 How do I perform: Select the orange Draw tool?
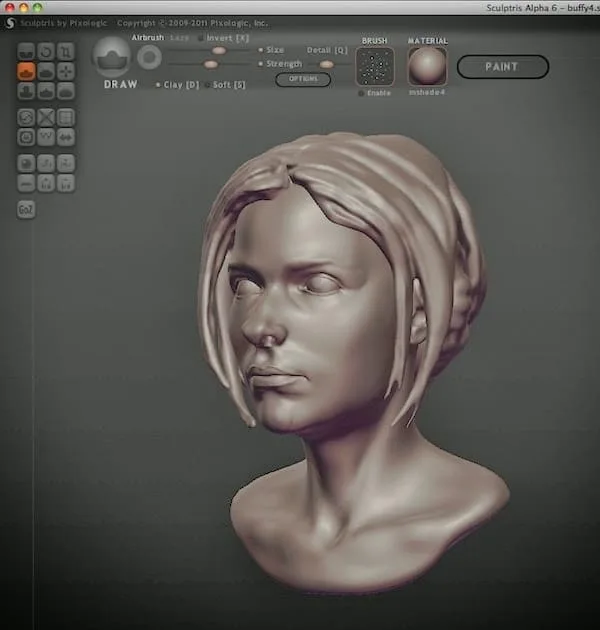(26, 71)
